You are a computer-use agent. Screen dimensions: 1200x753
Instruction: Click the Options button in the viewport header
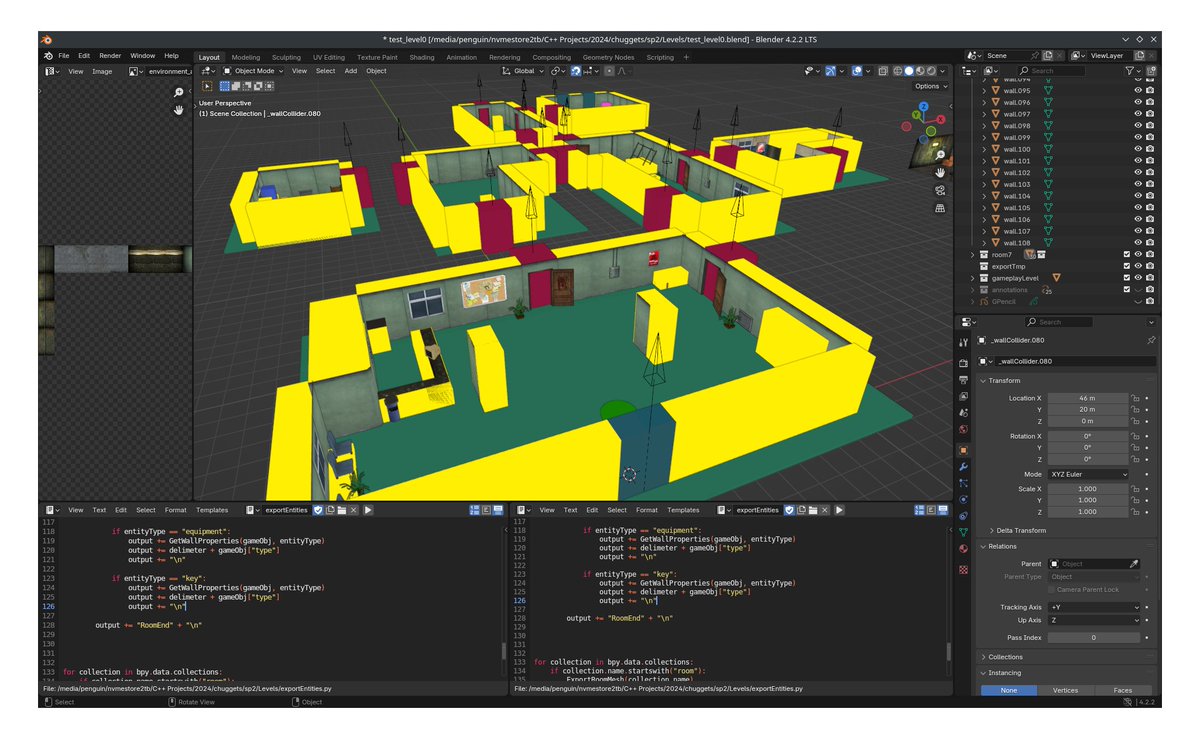point(927,86)
